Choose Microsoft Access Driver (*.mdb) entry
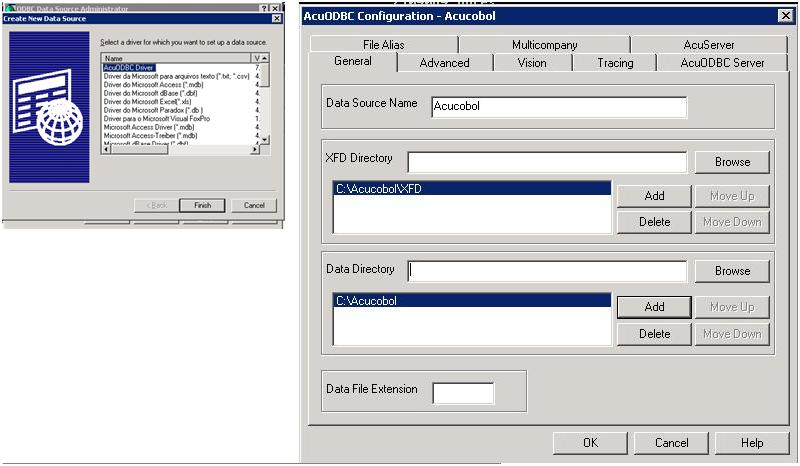Viewport: 800px width, 466px height. (148, 127)
